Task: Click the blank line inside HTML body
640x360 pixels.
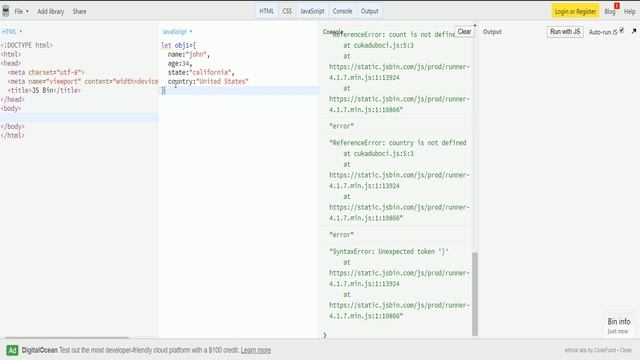Action: coord(79,118)
